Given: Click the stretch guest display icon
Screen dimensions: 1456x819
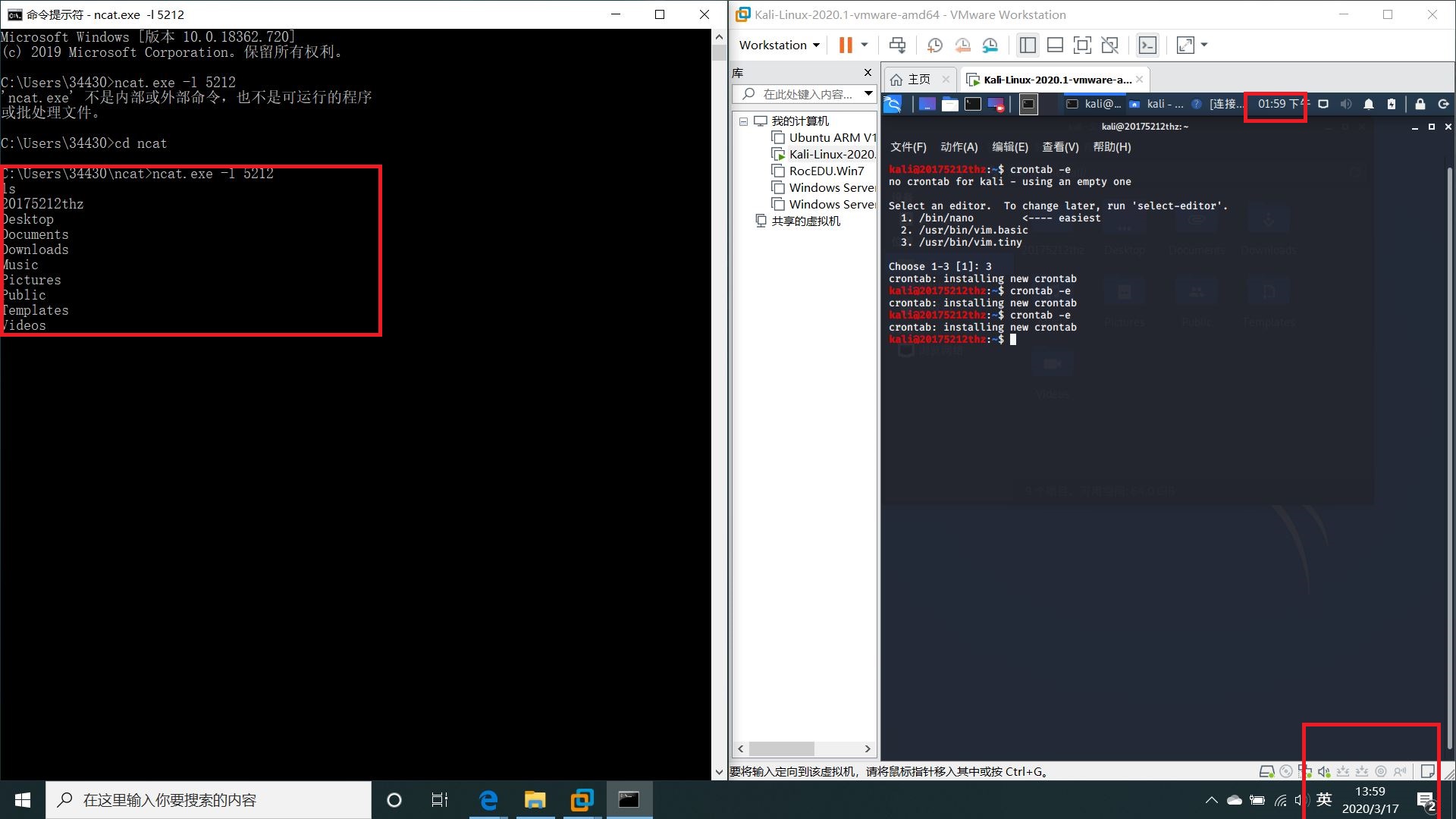Looking at the screenshot, I should click(x=1185, y=45).
